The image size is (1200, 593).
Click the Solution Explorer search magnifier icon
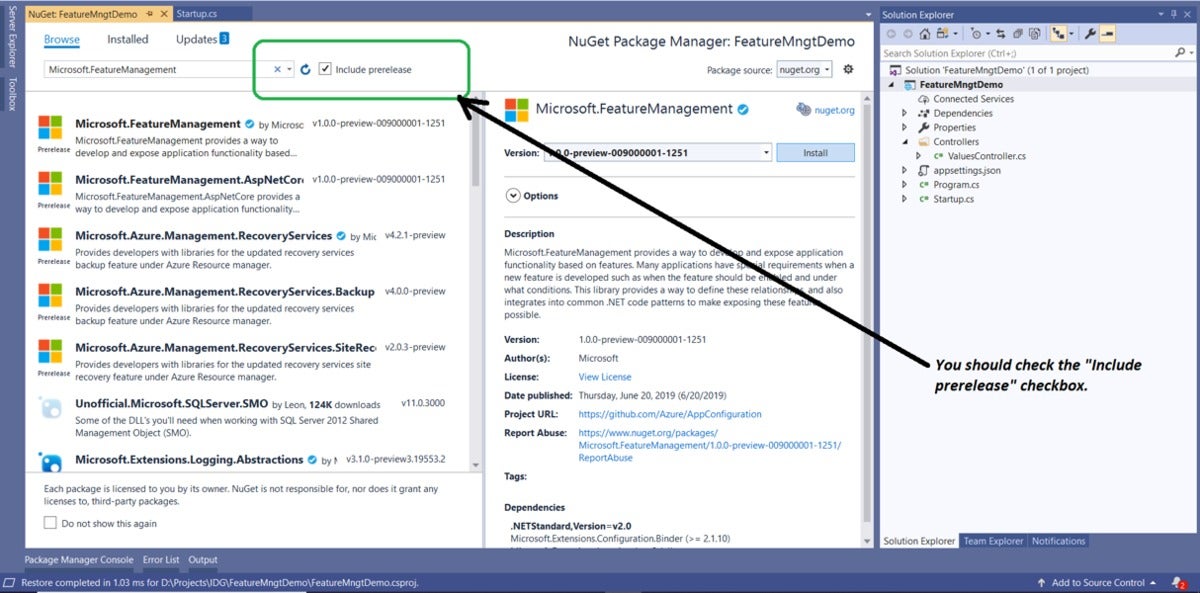[1178, 53]
